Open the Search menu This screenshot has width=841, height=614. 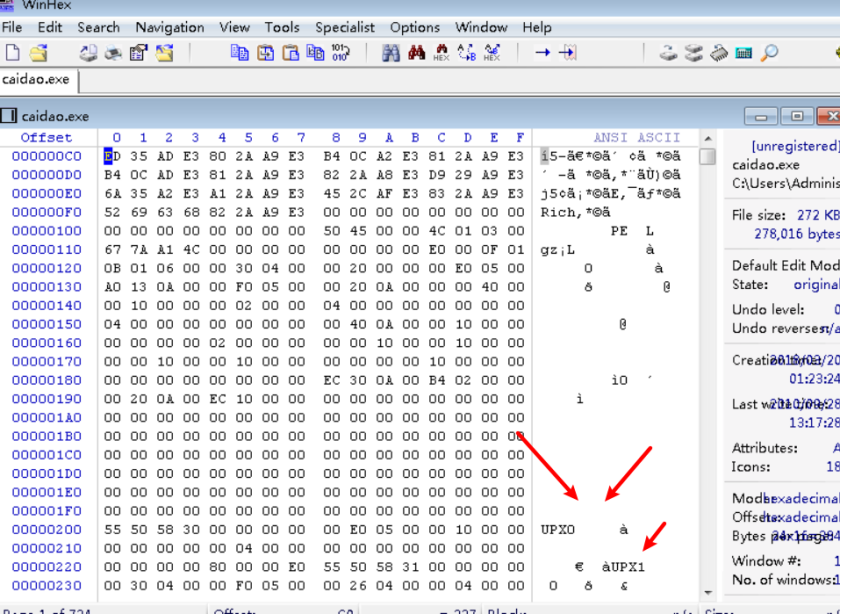pos(98,27)
